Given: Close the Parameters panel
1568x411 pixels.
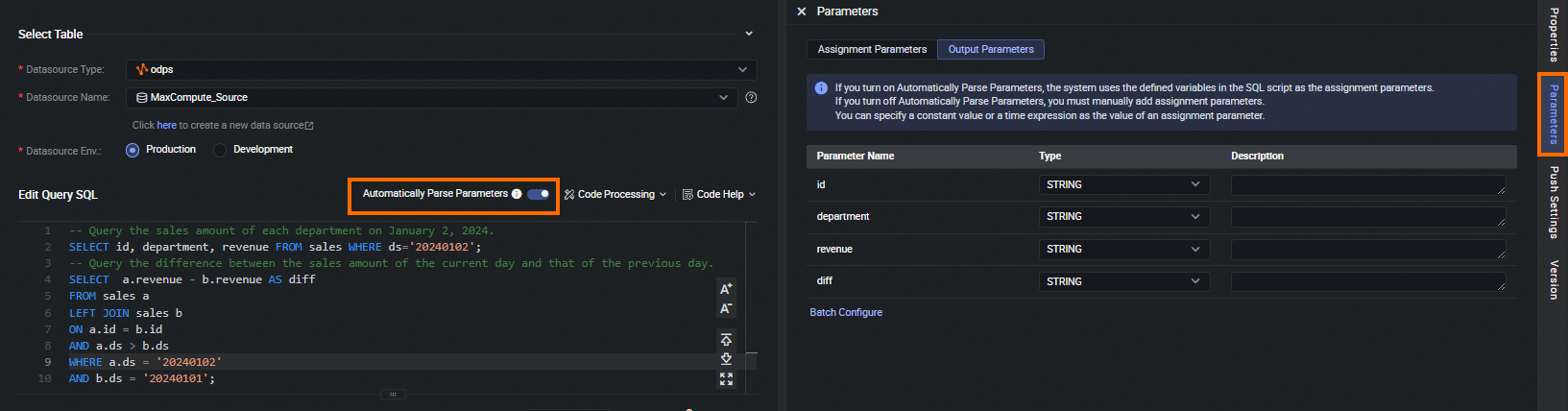Looking at the screenshot, I should (802, 12).
